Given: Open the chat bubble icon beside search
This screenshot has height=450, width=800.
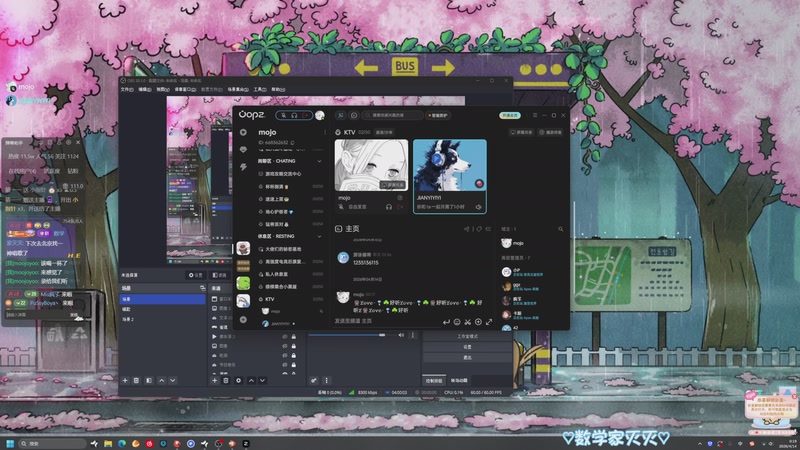Looking at the screenshot, I should tap(354, 115).
